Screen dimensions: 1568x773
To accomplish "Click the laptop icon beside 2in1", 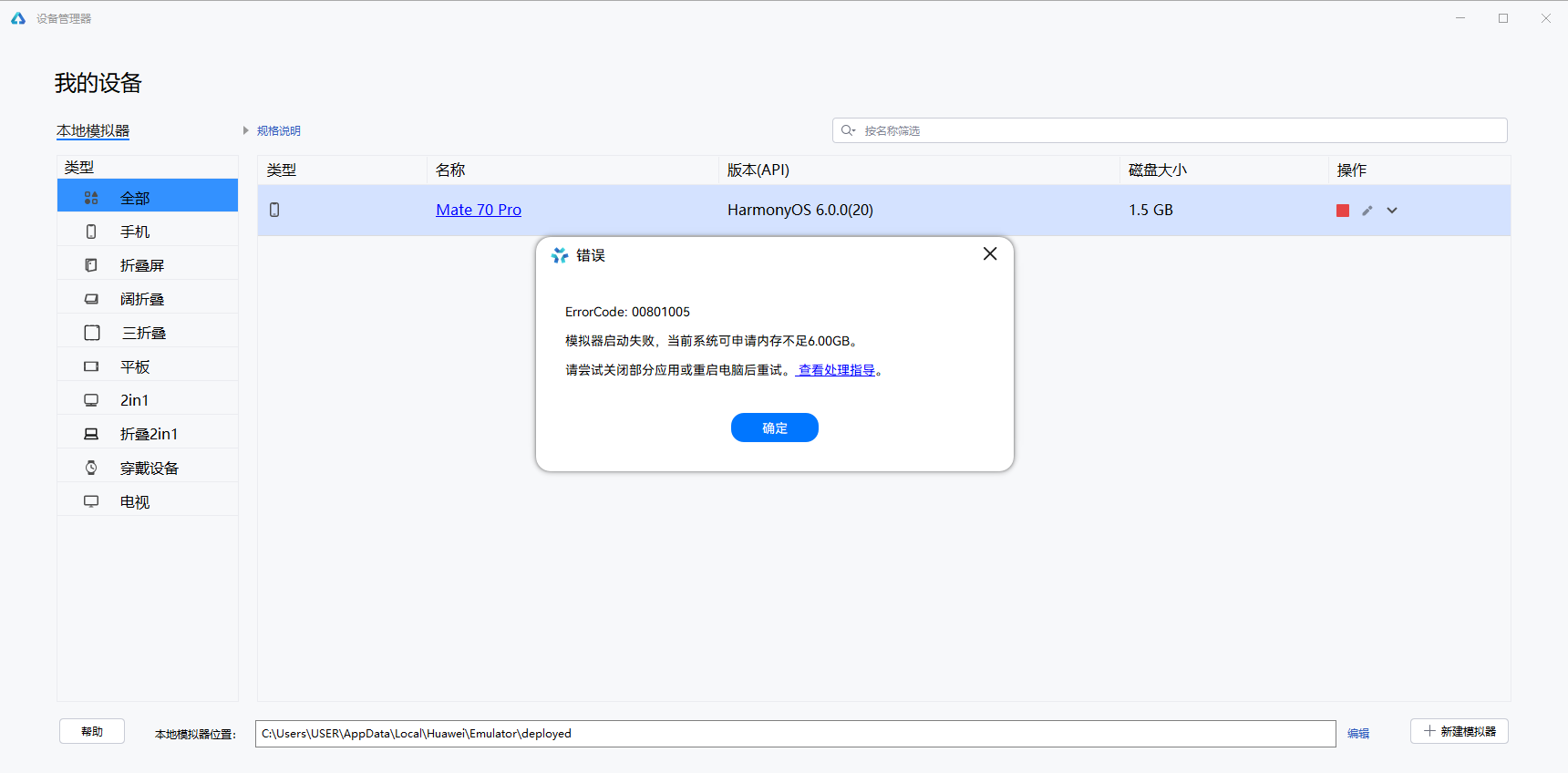I will (91, 400).
